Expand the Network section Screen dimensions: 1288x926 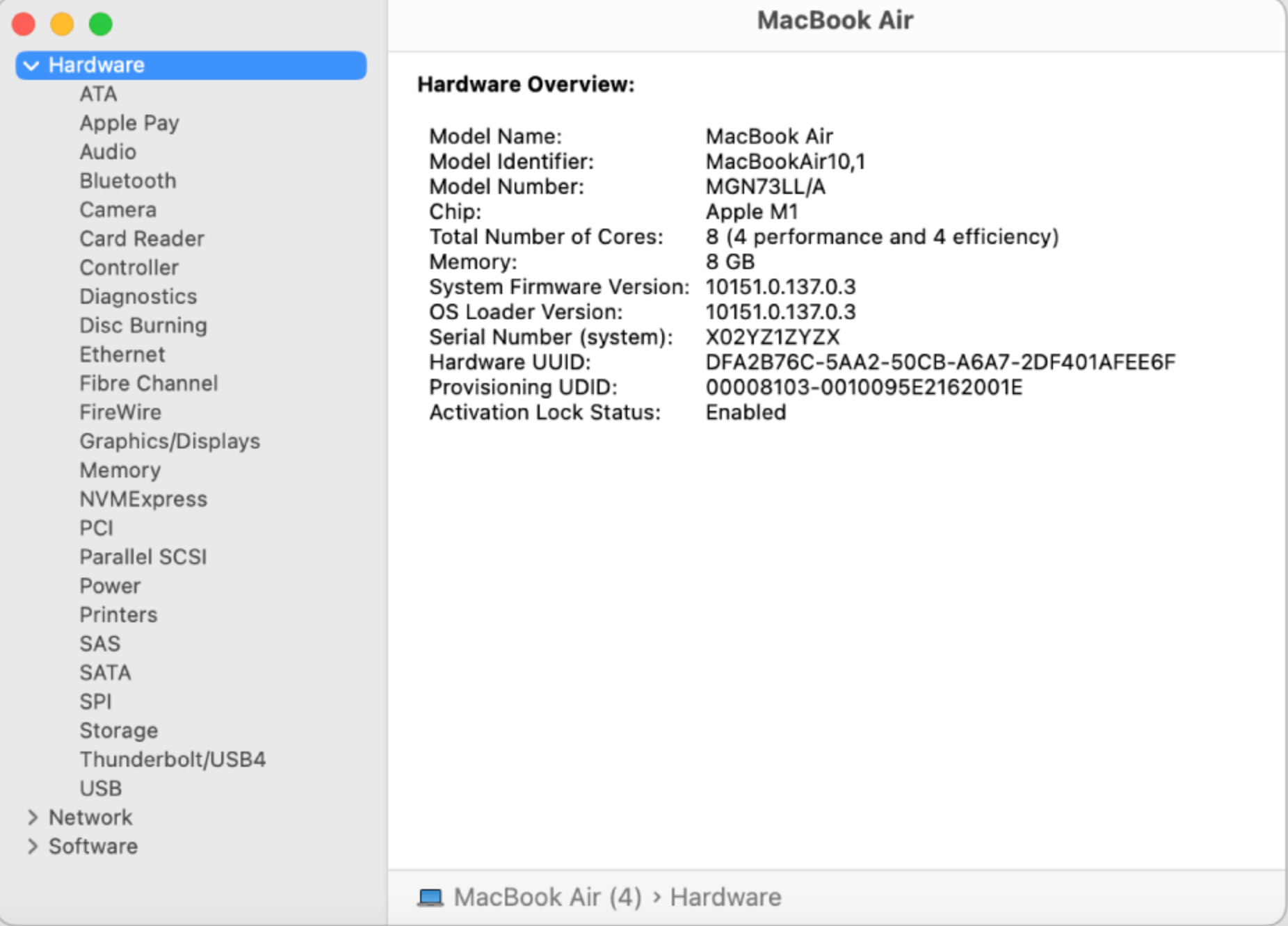pyautogui.click(x=32, y=817)
